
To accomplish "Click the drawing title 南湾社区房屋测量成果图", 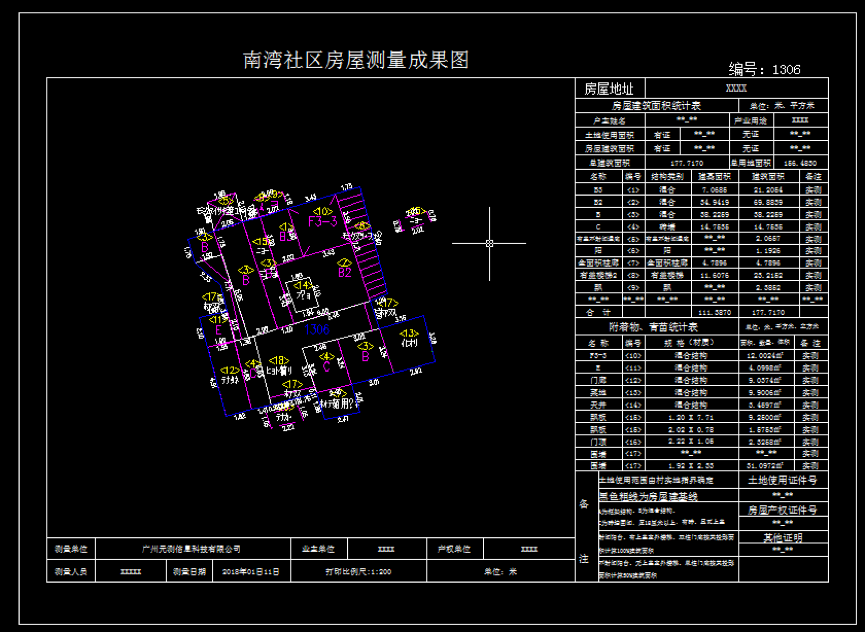I will (x=356, y=60).
